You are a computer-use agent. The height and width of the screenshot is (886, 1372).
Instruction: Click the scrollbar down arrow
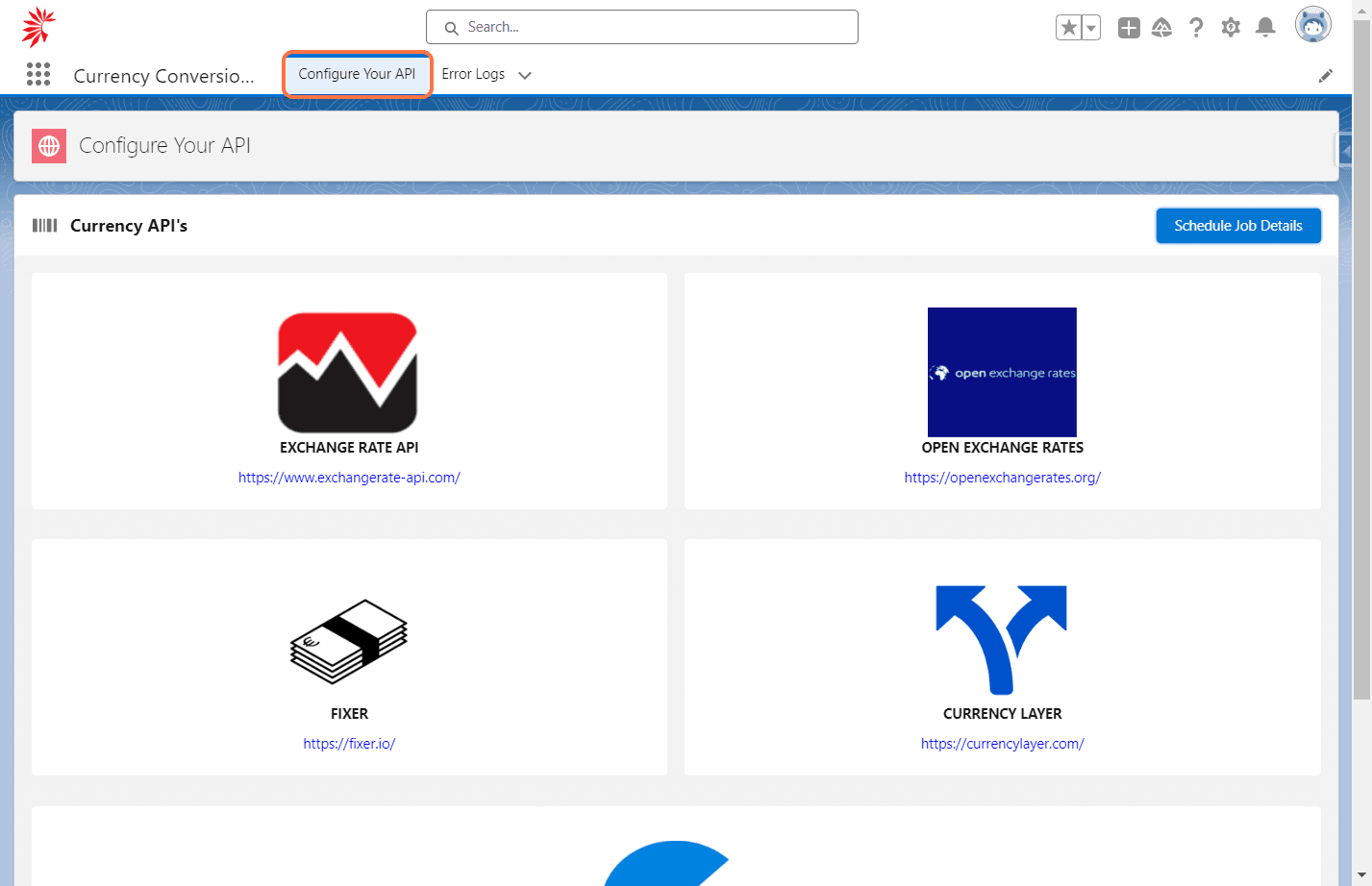(1361, 875)
